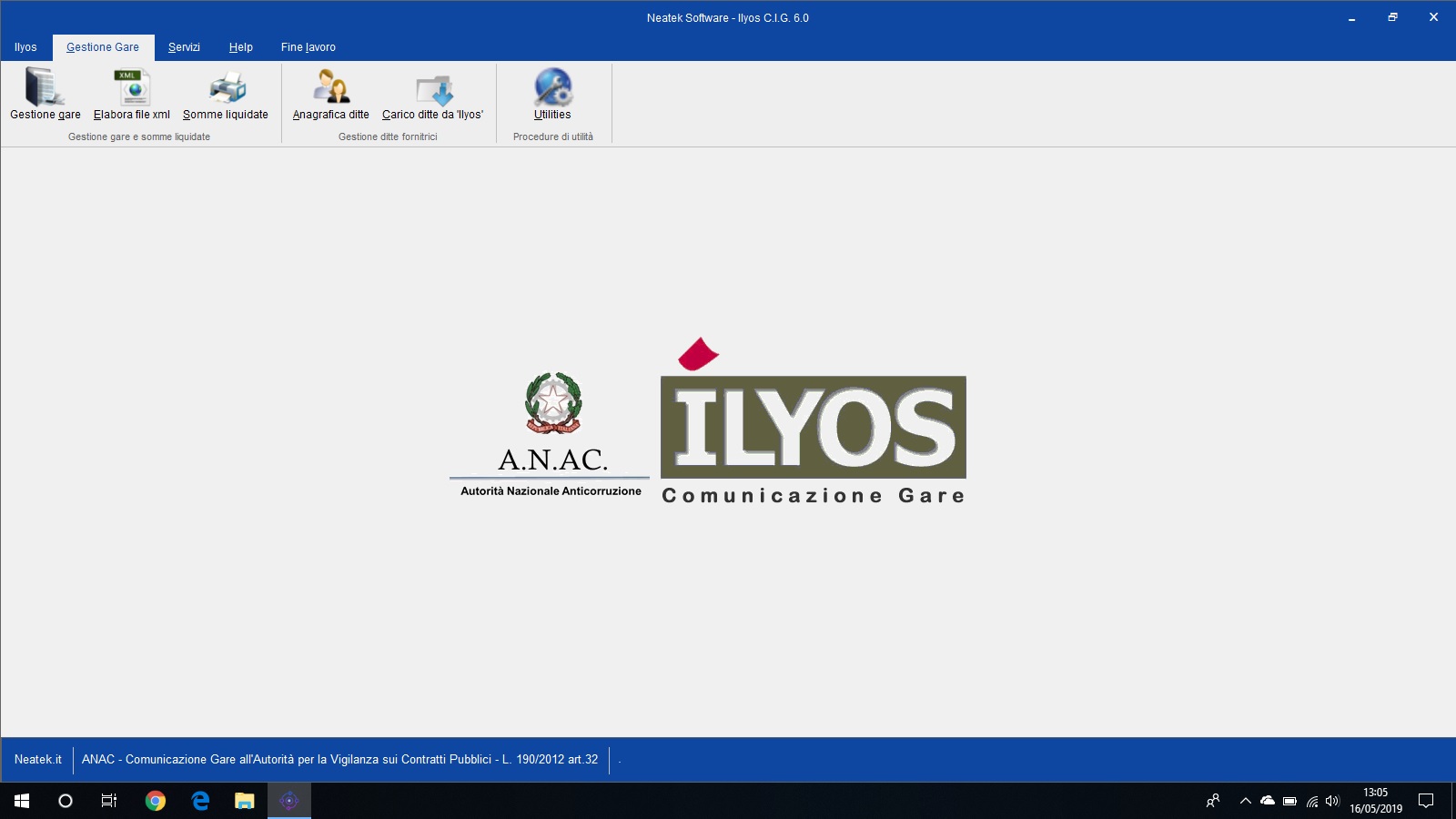Open the Servizi tab
This screenshot has height=819, width=1456.
[x=184, y=47]
